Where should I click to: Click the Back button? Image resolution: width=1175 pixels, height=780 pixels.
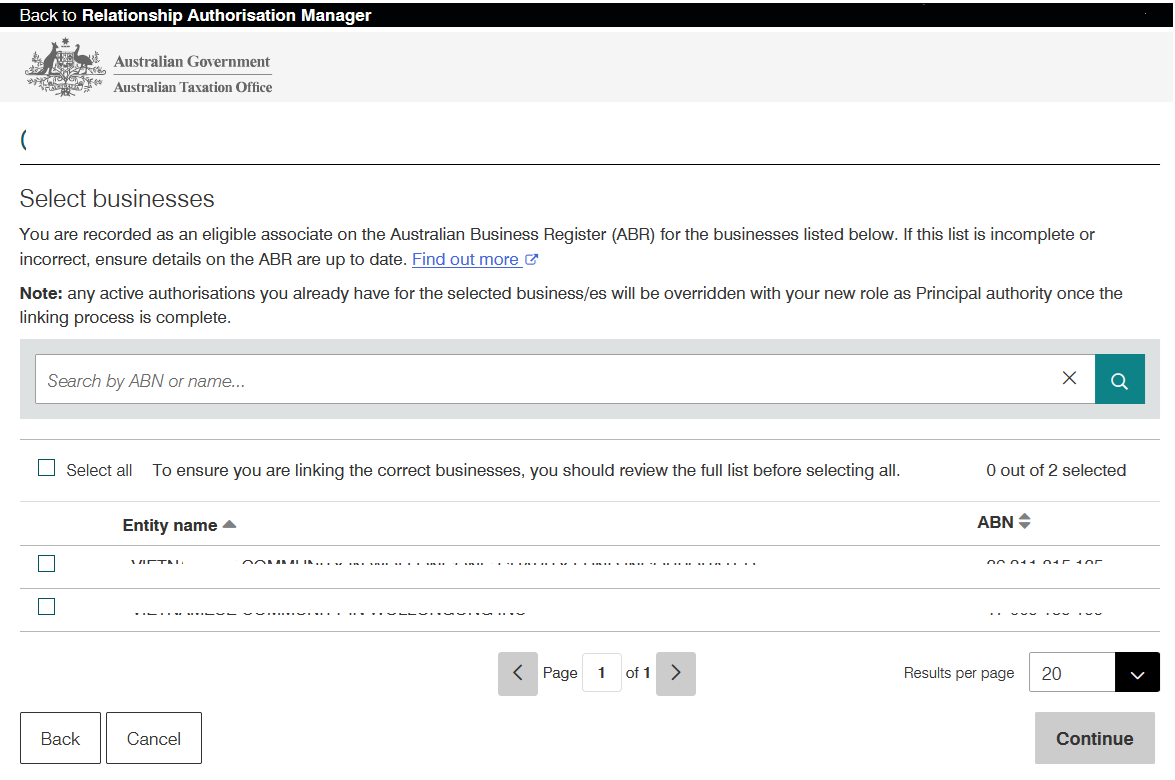click(x=60, y=738)
